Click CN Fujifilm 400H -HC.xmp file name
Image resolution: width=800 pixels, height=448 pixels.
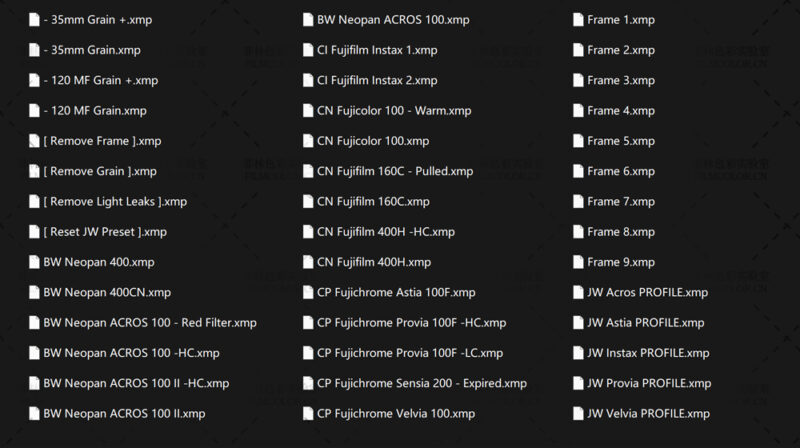(x=385, y=232)
